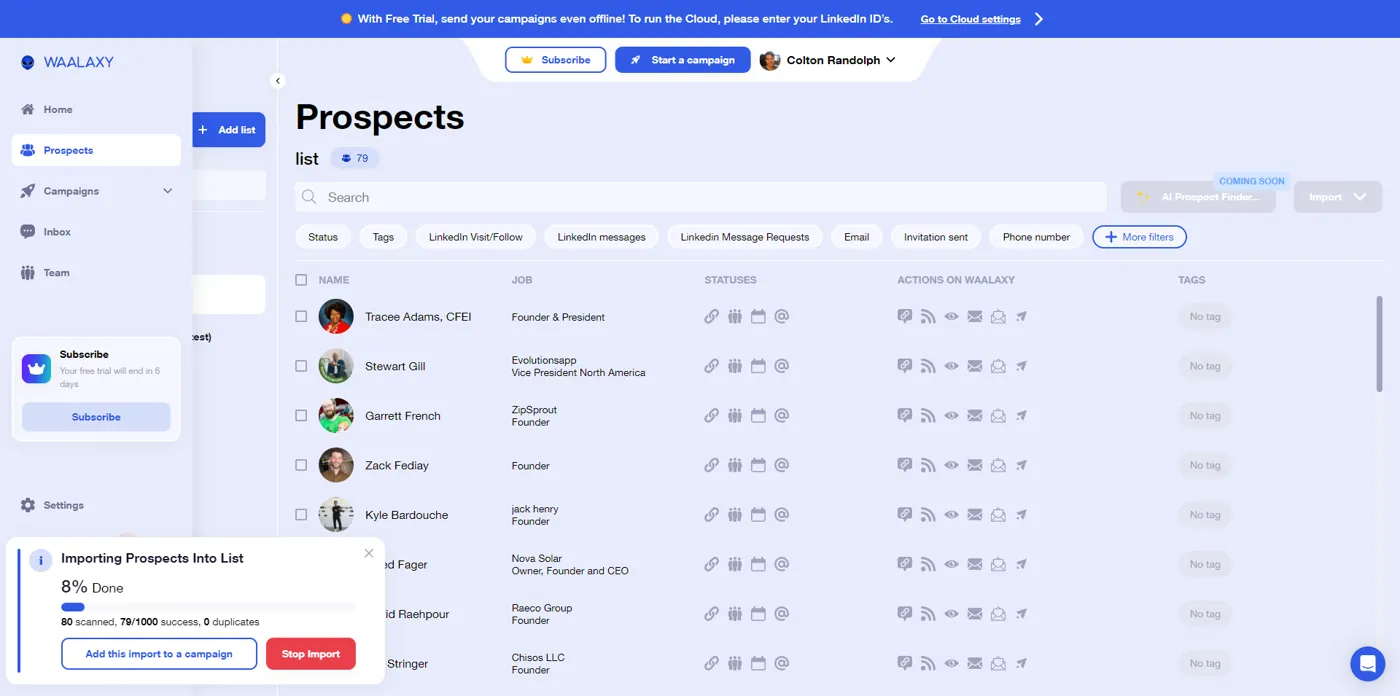Viewport: 1400px width, 696px height.
Task: Click the open envelope icon for Kyle Bardouche
Action: pyautogui.click(x=998, y=515)
